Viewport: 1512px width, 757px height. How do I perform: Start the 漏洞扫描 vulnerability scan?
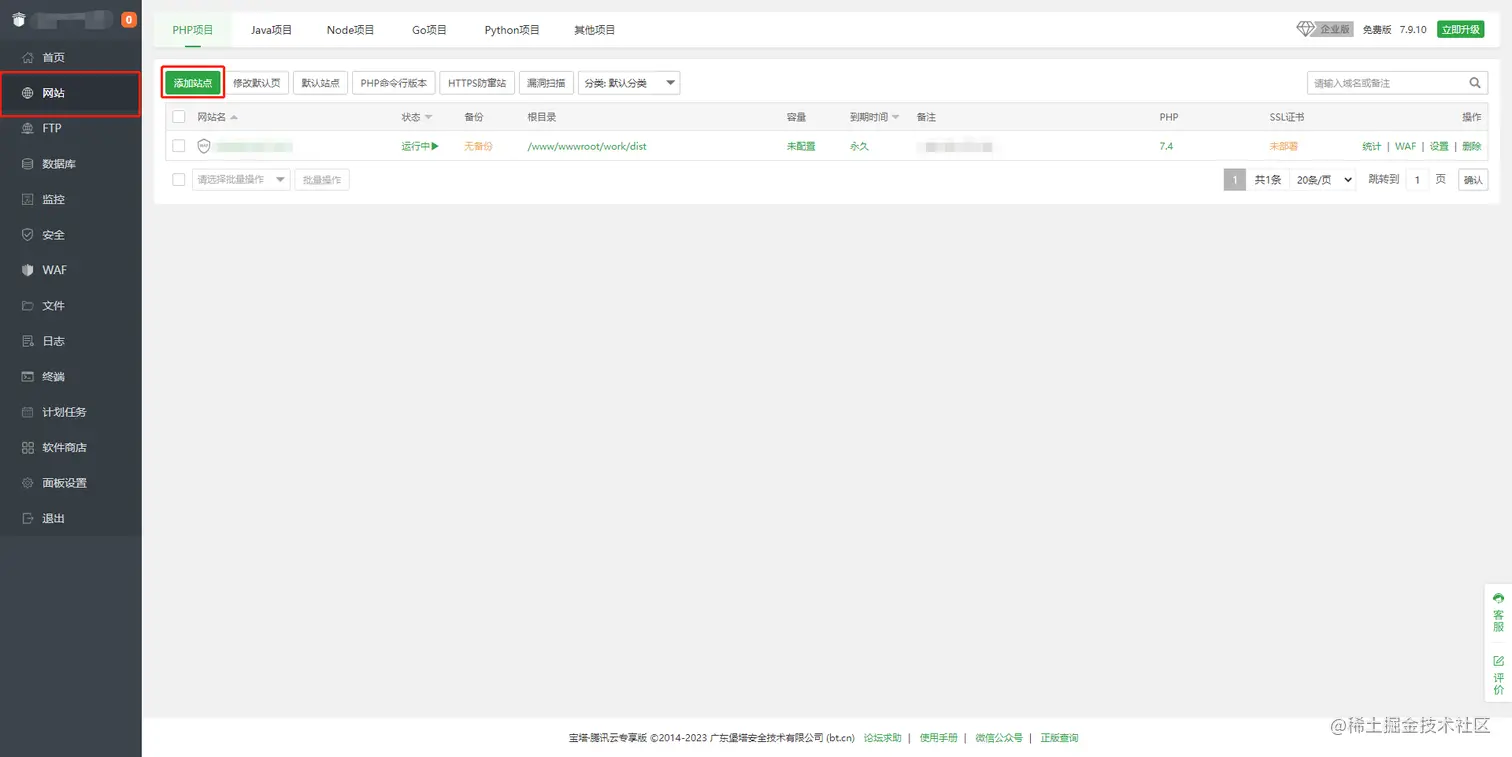tap(546, 83)
